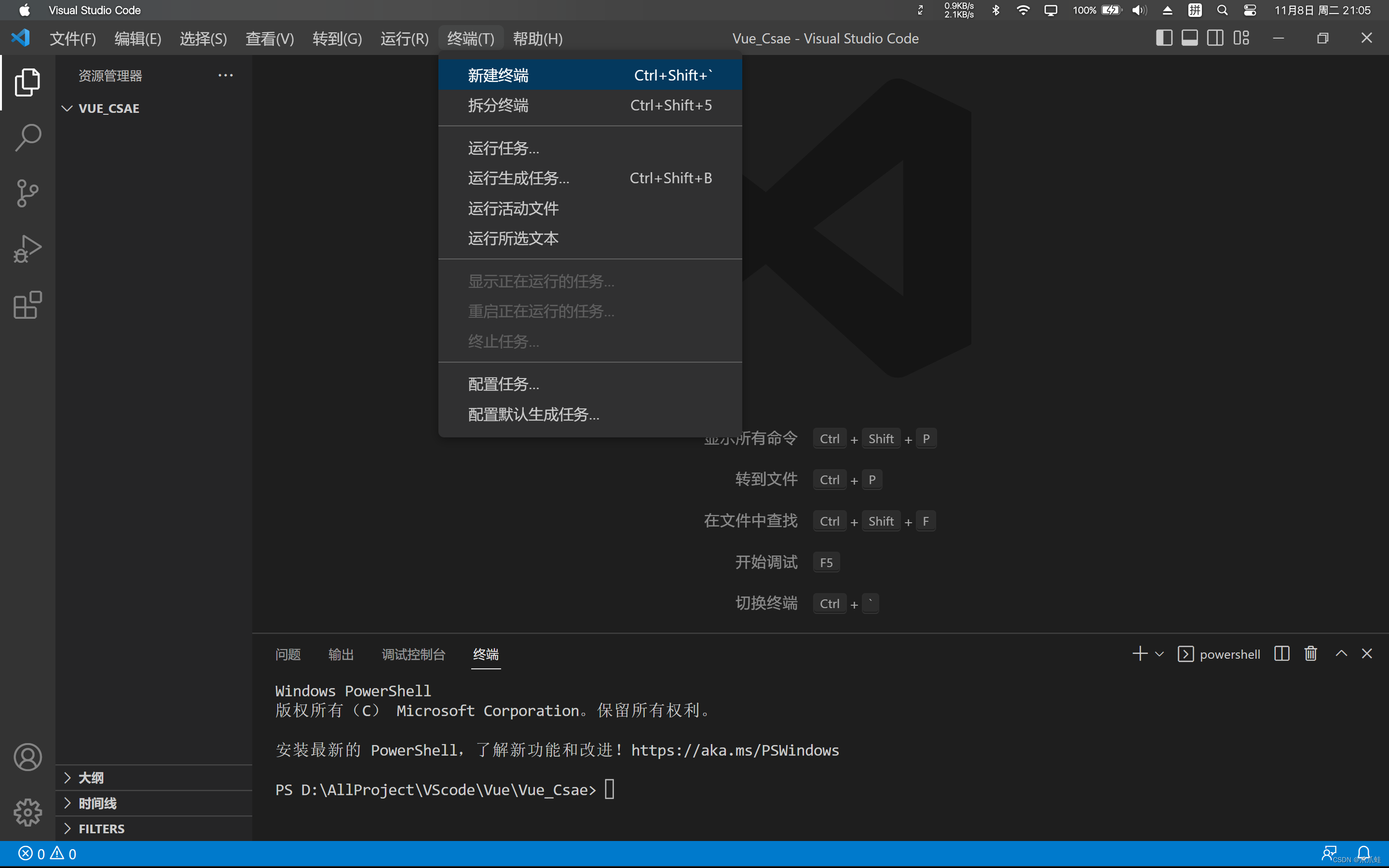Click the battery 100% indicator
This screenshot has width=1389, height=868.
tap(1096, 10)
